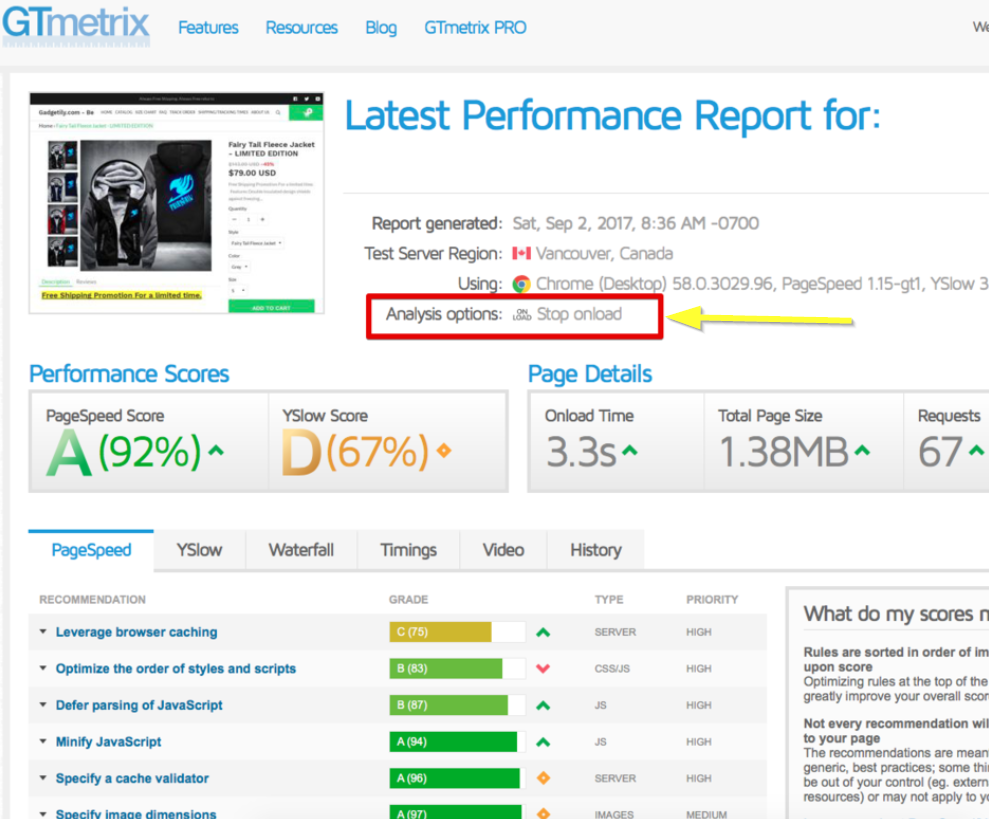Image resolution: width=989 pixels, height=819 pixels.
Task: Click the A (94) grade bar
Action: (457, 742)
